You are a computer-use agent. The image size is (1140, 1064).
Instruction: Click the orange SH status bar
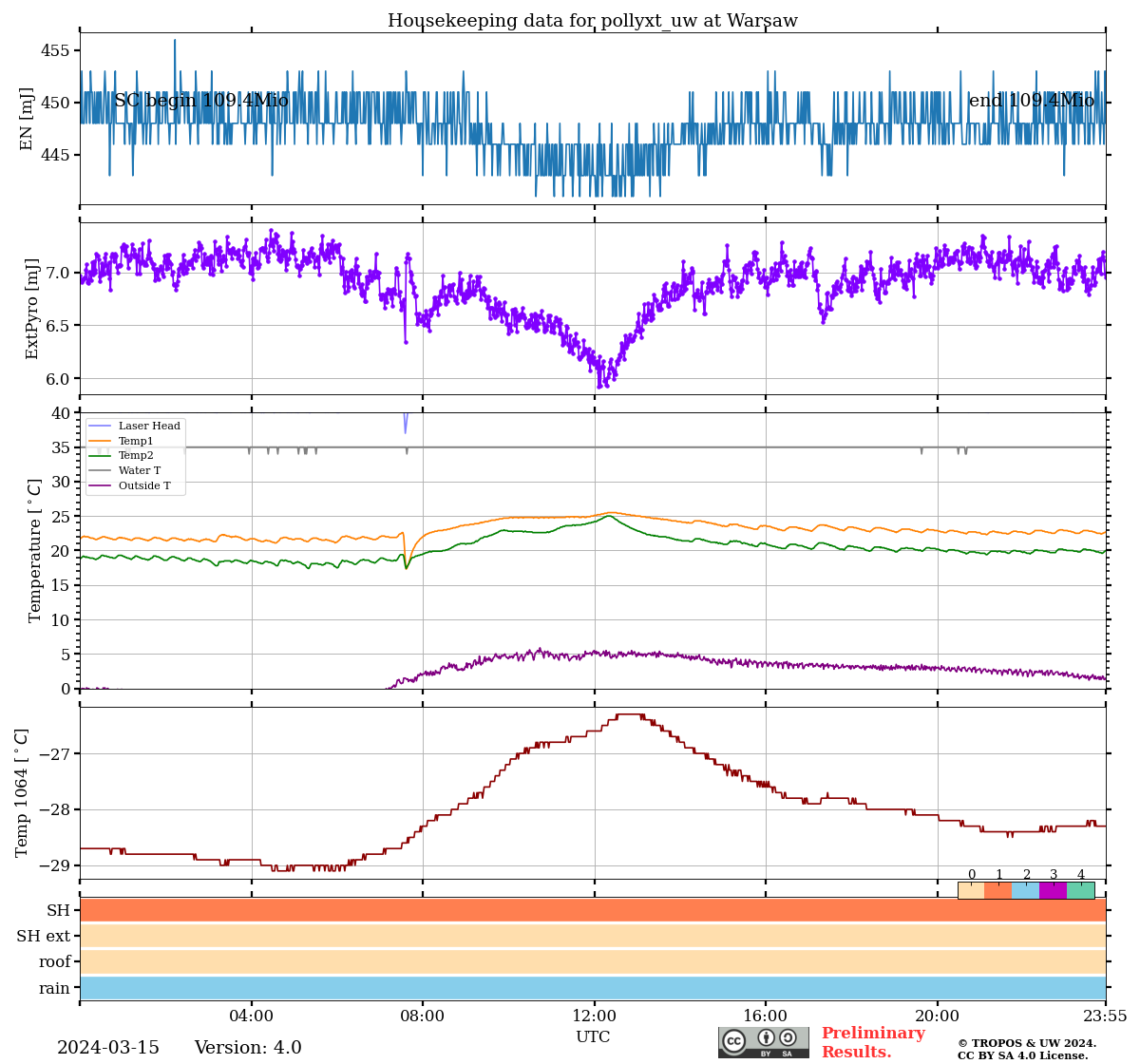(x=593, y=910)
